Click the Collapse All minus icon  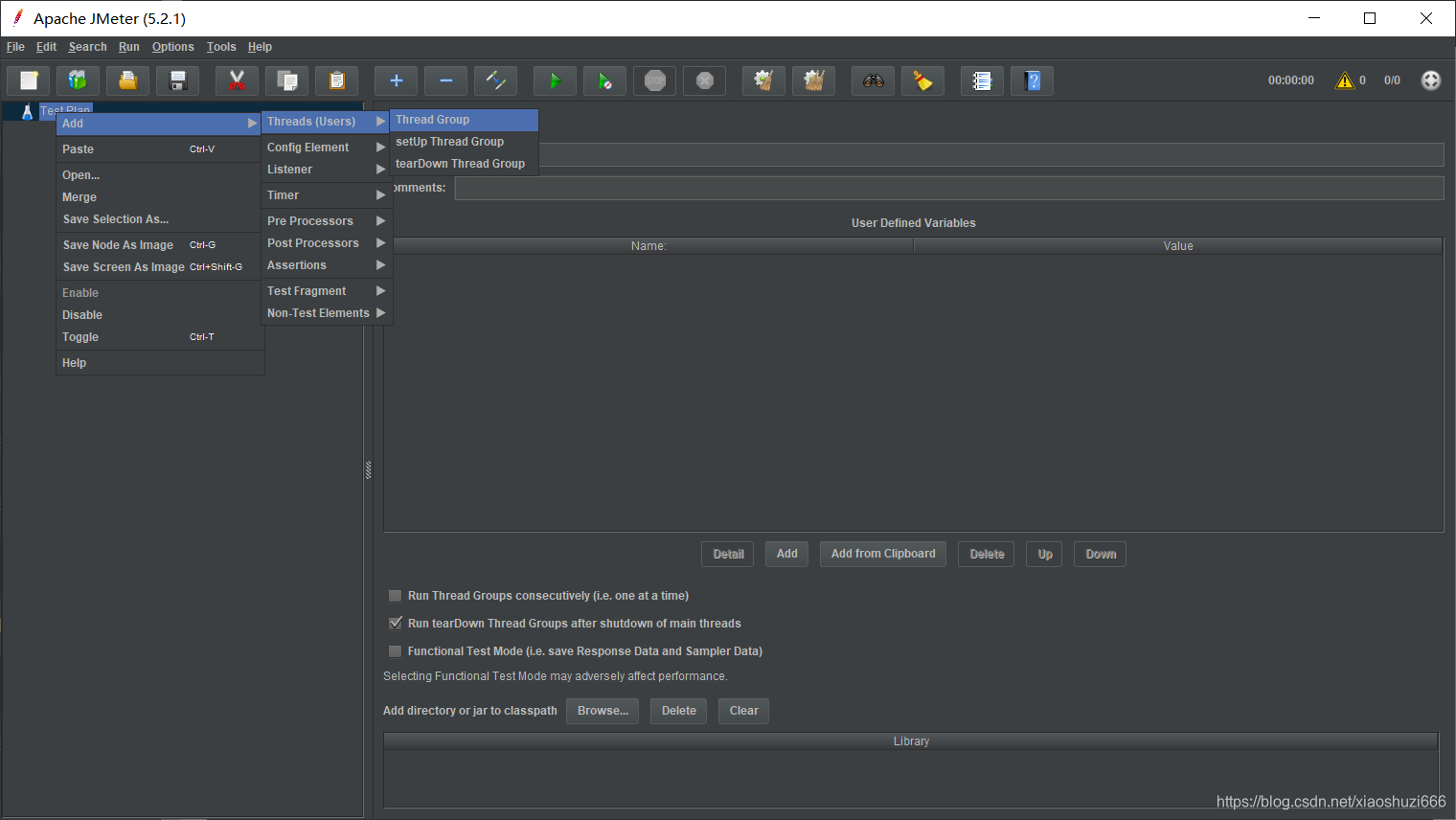point(446,80)
